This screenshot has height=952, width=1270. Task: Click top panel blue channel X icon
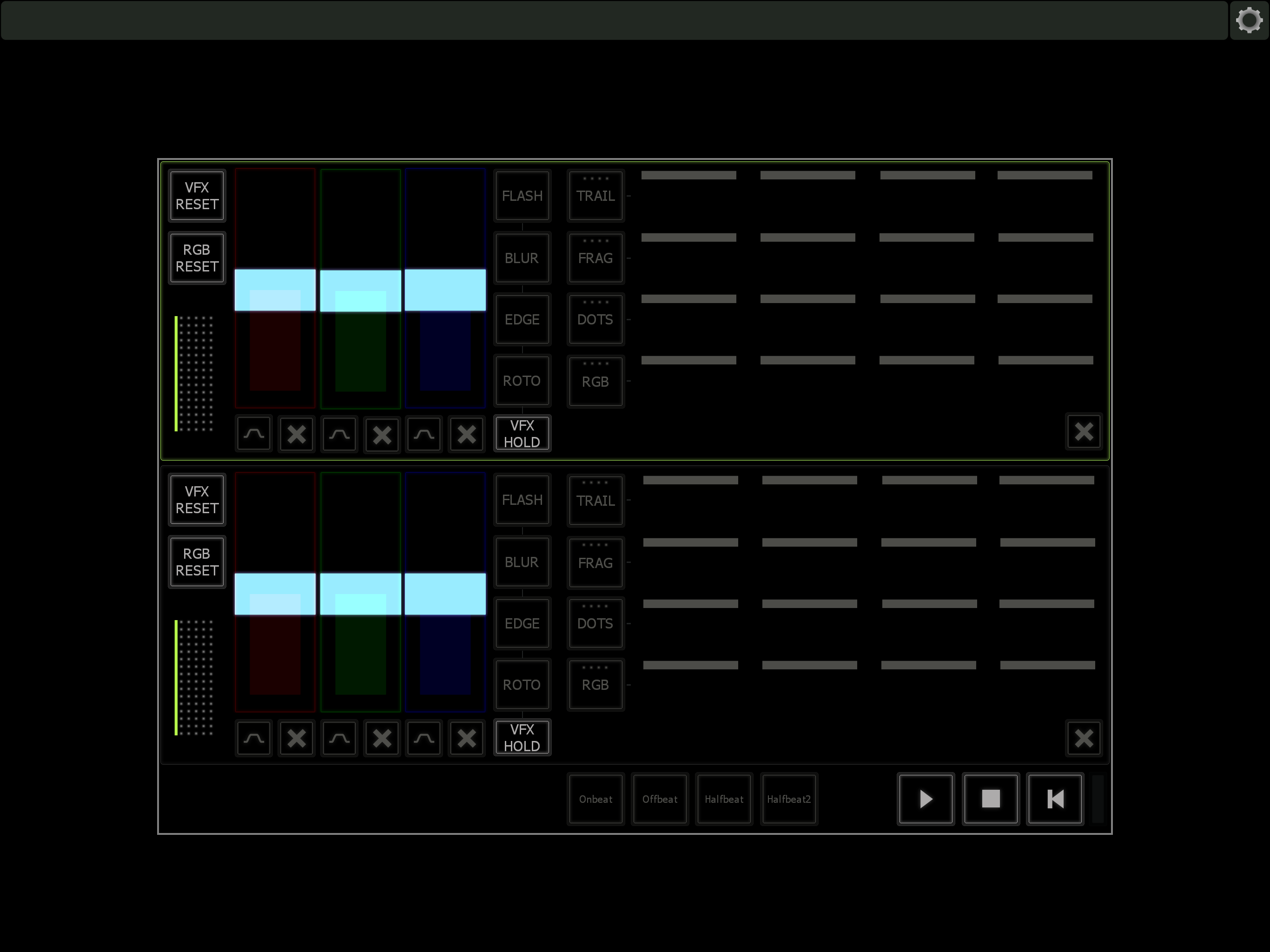coord(466,434)
